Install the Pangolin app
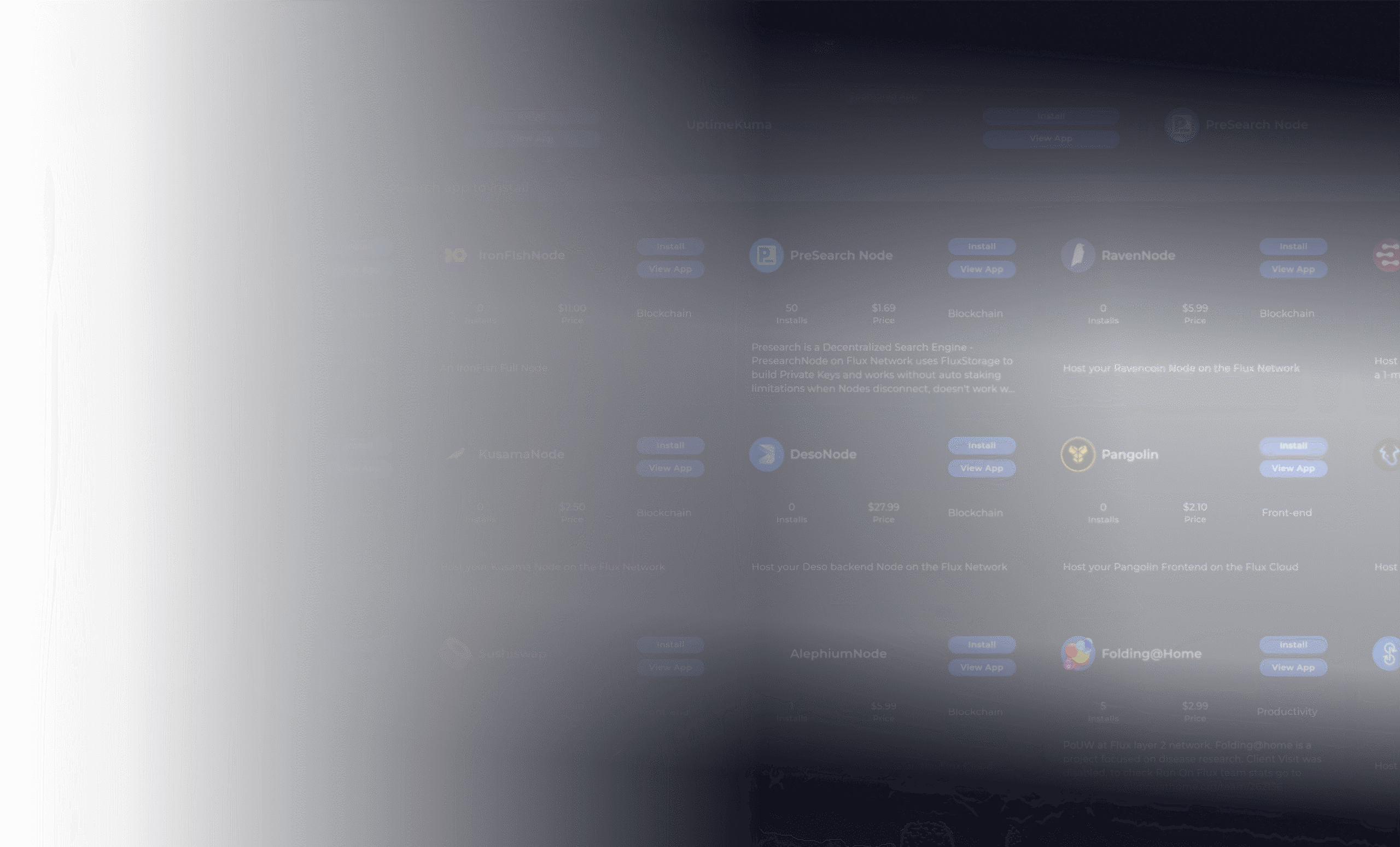 pyautogui.click(x=1293, y=446)
